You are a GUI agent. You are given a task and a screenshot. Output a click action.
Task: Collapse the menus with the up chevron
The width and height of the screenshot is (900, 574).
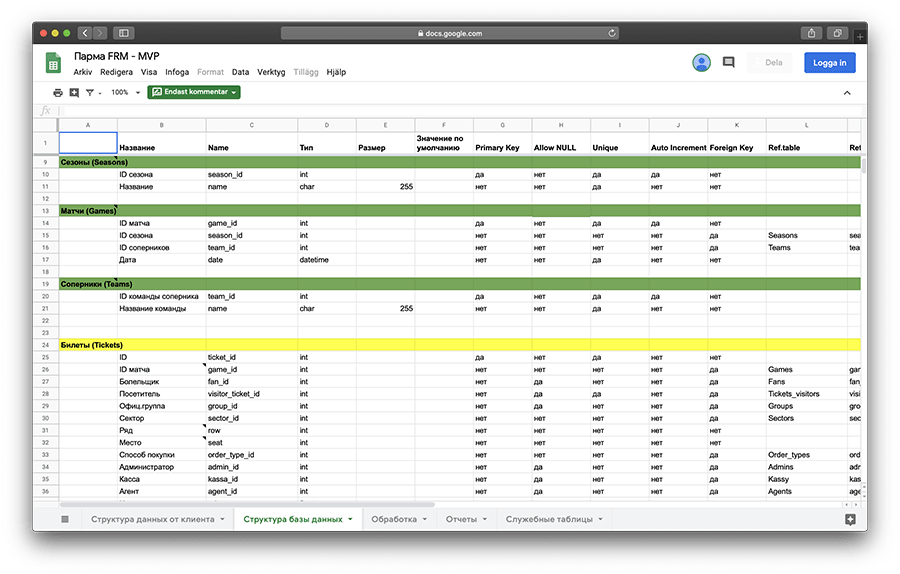[847, 92]
